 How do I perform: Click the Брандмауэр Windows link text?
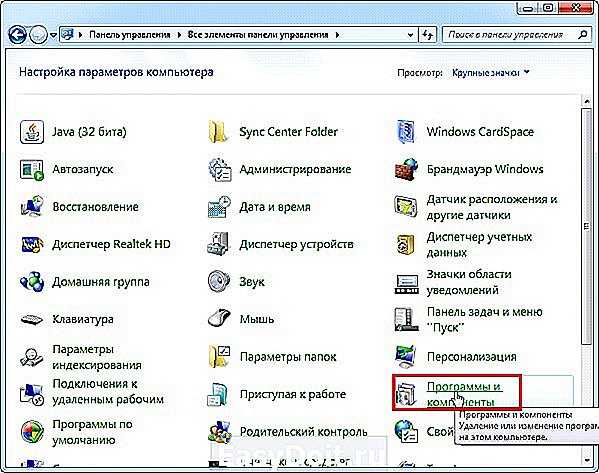click(x=485, y=169)
